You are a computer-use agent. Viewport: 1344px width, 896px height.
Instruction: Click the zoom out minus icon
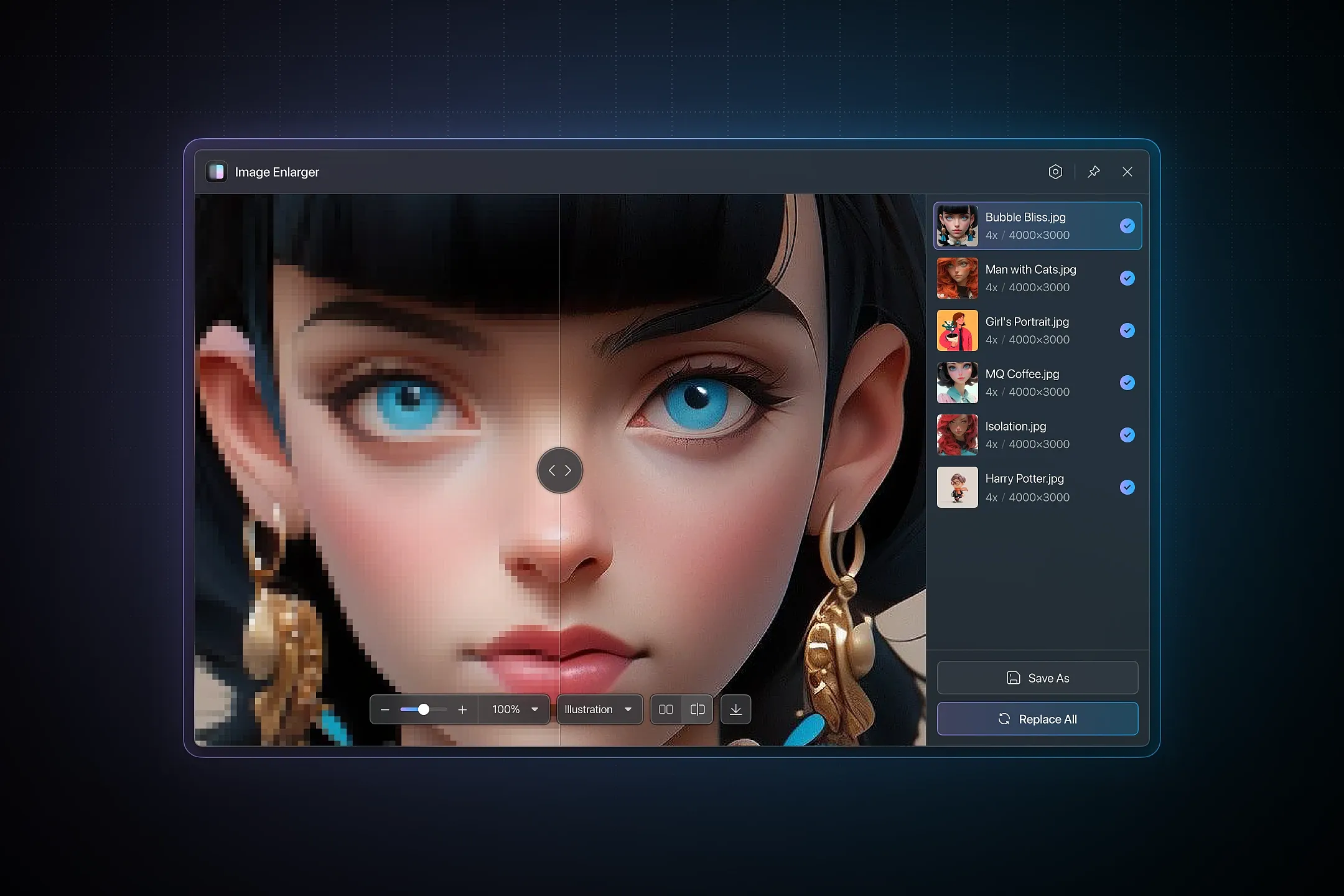pos(385,709)
